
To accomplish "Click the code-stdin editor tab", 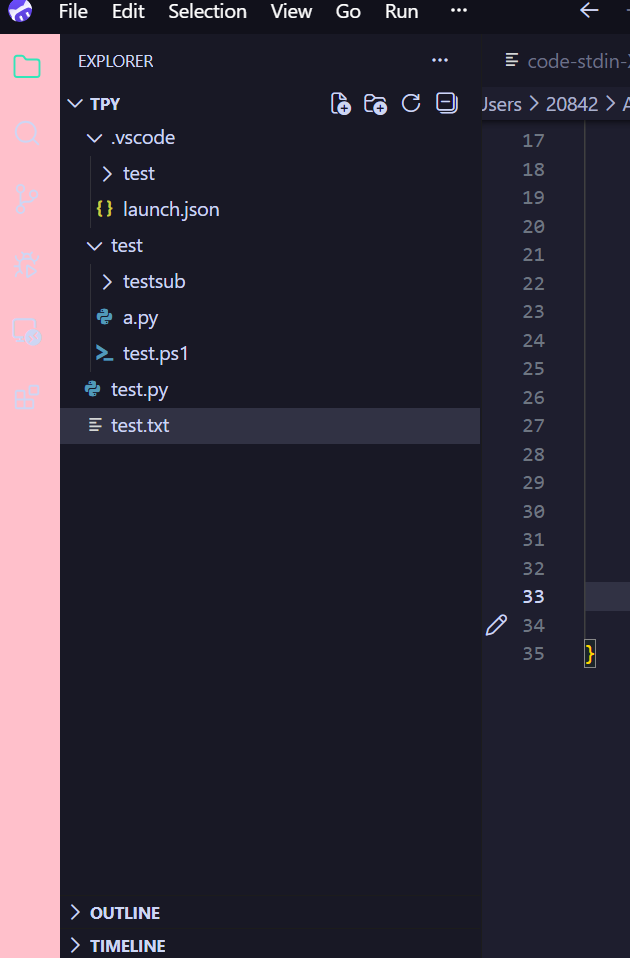I will click(x=566, y=61).
